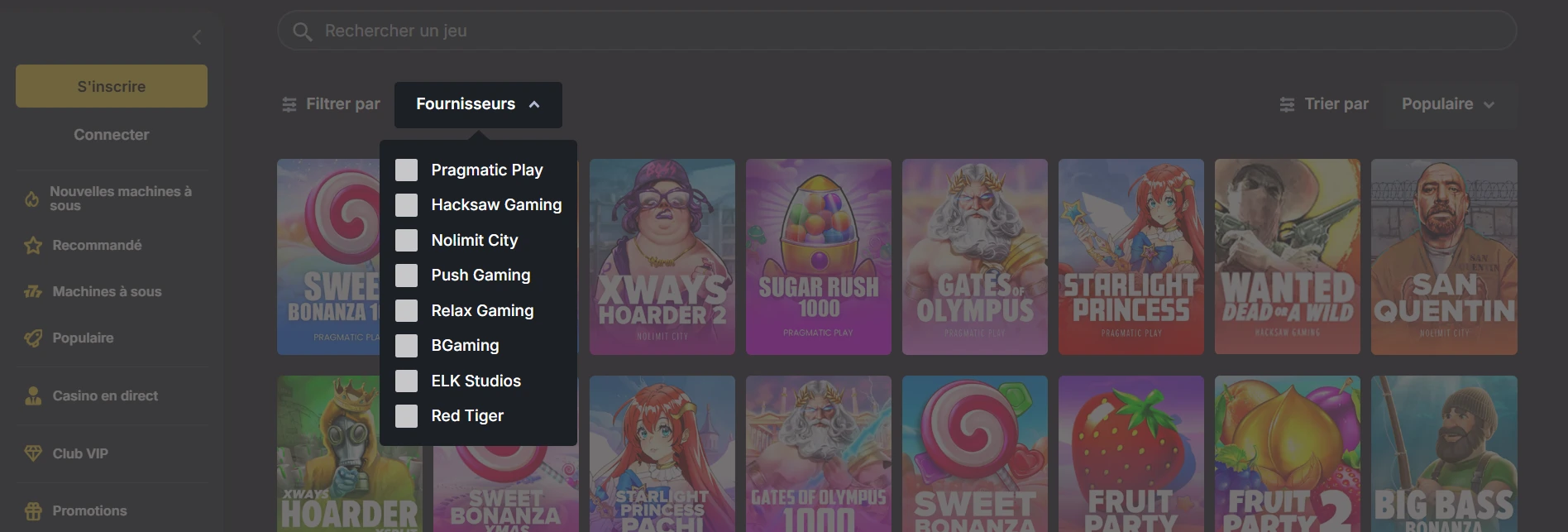Screen dimensions: 1568x532
Task: Click the gift icon for Promotions
Action: (x=33, y=510)
